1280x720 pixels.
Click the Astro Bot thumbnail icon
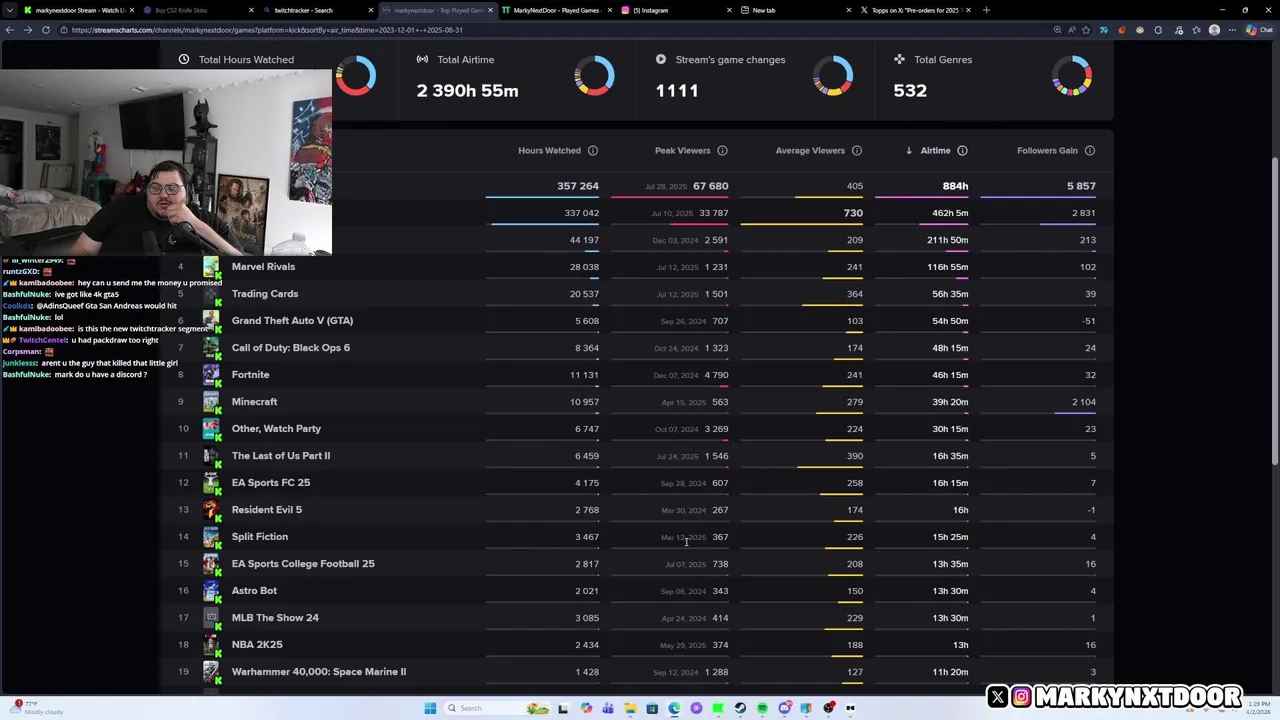(x=211, y=591)
